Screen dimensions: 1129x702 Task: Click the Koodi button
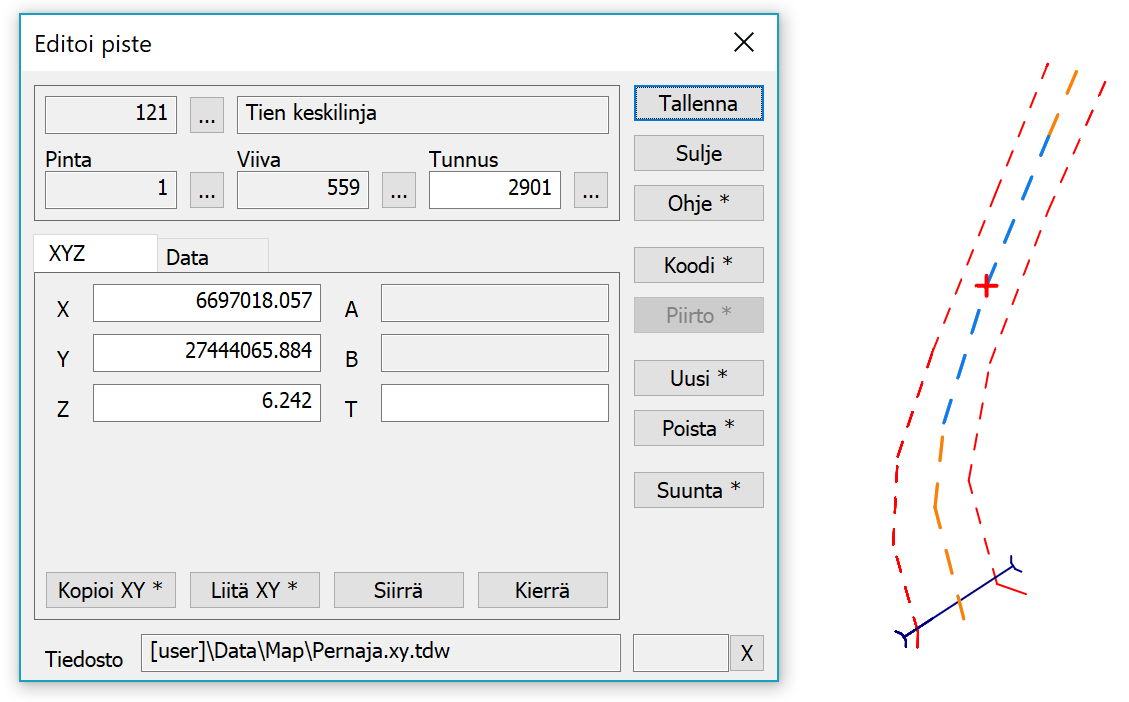tap(698, 265)
